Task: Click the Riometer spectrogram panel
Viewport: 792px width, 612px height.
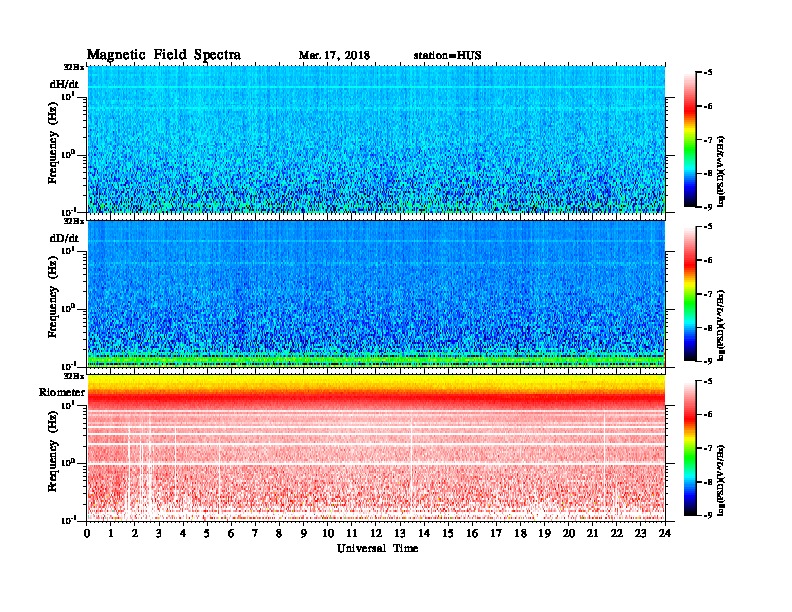Action: 376,448
